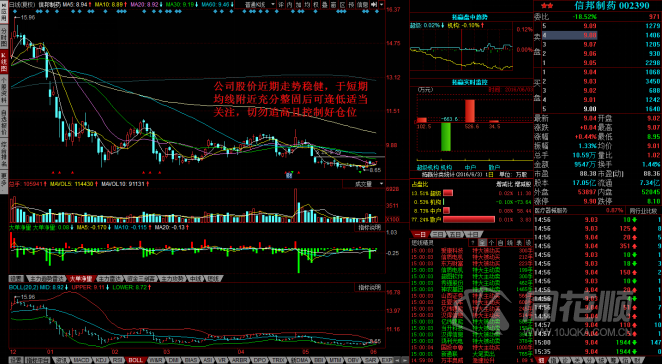Click the 均 toolbar button

pos(307,4)
